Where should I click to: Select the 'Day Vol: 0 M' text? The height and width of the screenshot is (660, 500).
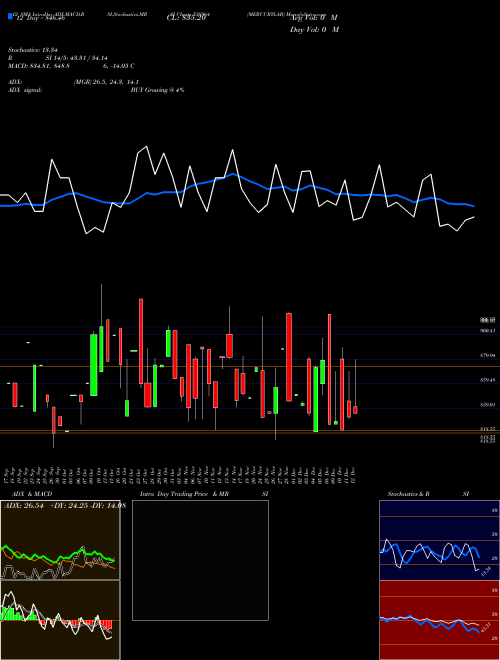coord(314,29)
